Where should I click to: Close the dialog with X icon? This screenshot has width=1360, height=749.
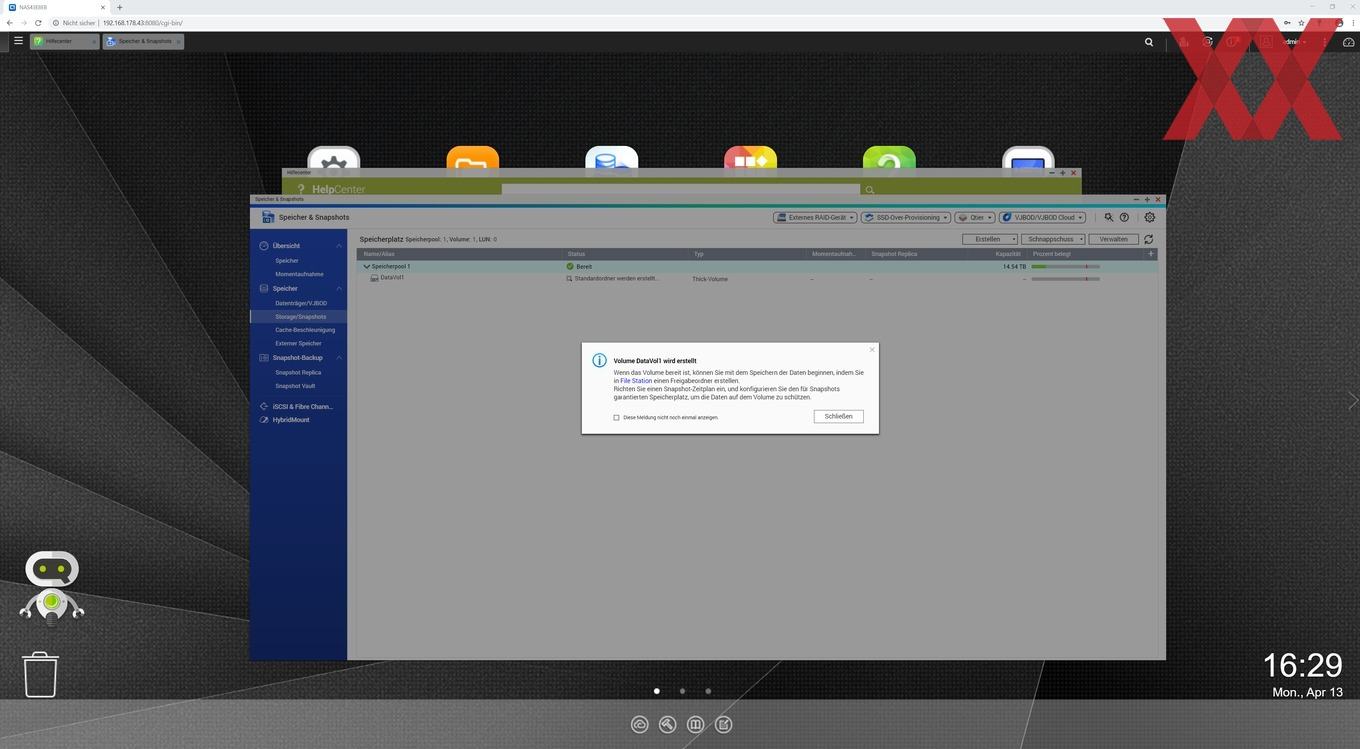click(872, 350)
